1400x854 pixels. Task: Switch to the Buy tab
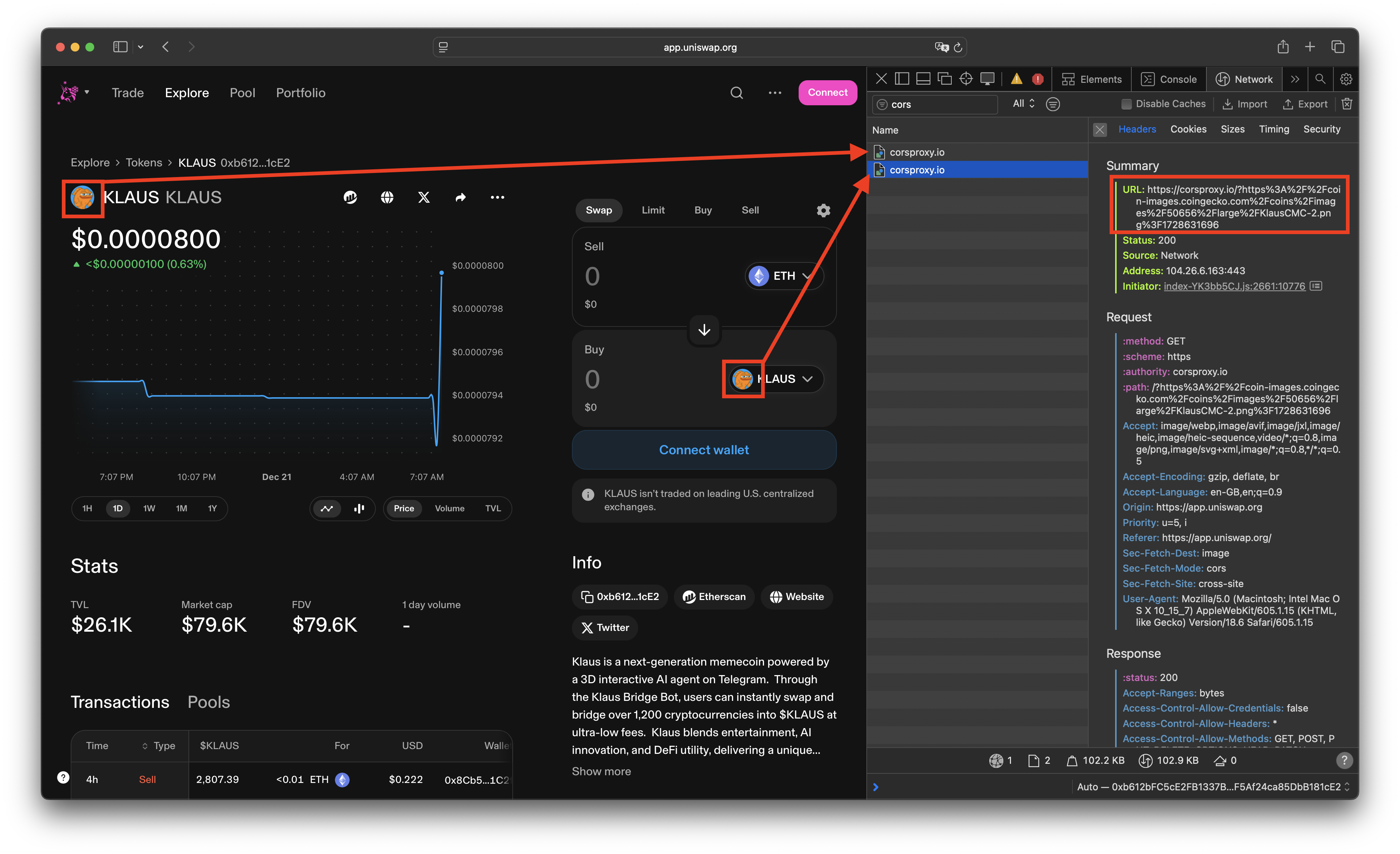coord(703,210)
